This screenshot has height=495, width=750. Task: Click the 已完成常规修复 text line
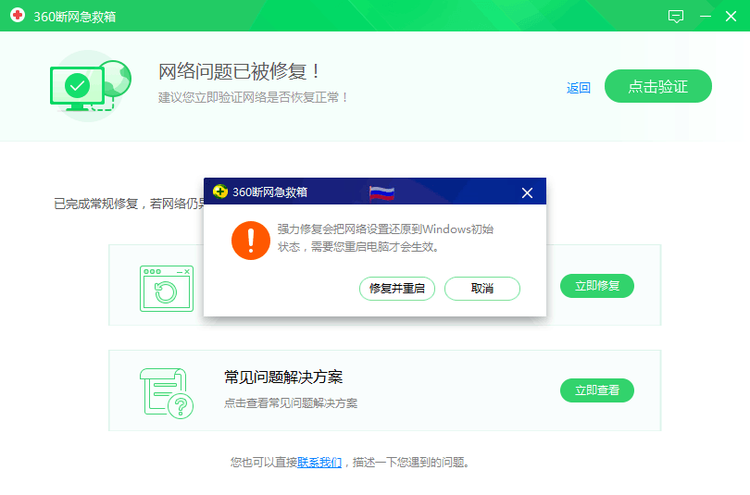coord(129,204)
